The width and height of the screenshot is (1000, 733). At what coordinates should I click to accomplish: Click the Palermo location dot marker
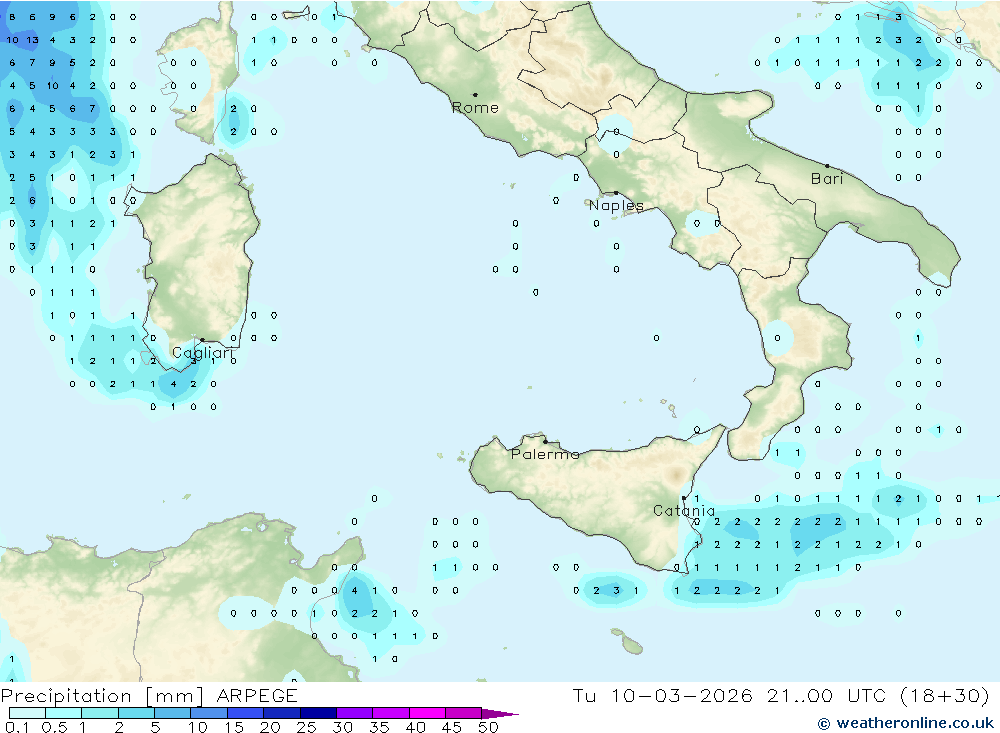pos(545,441)
